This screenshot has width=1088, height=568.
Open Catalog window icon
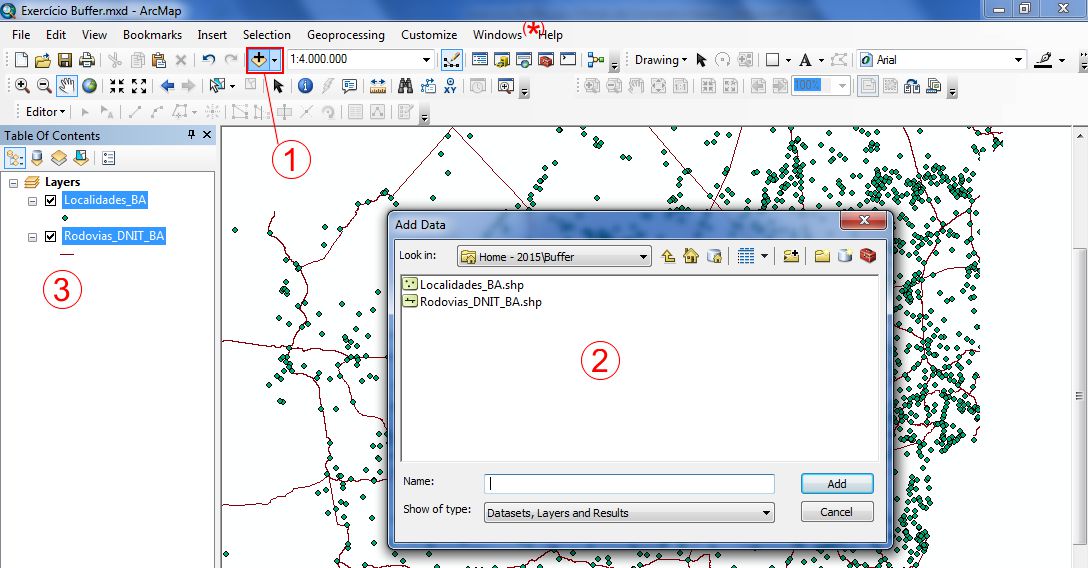point(502,60)
